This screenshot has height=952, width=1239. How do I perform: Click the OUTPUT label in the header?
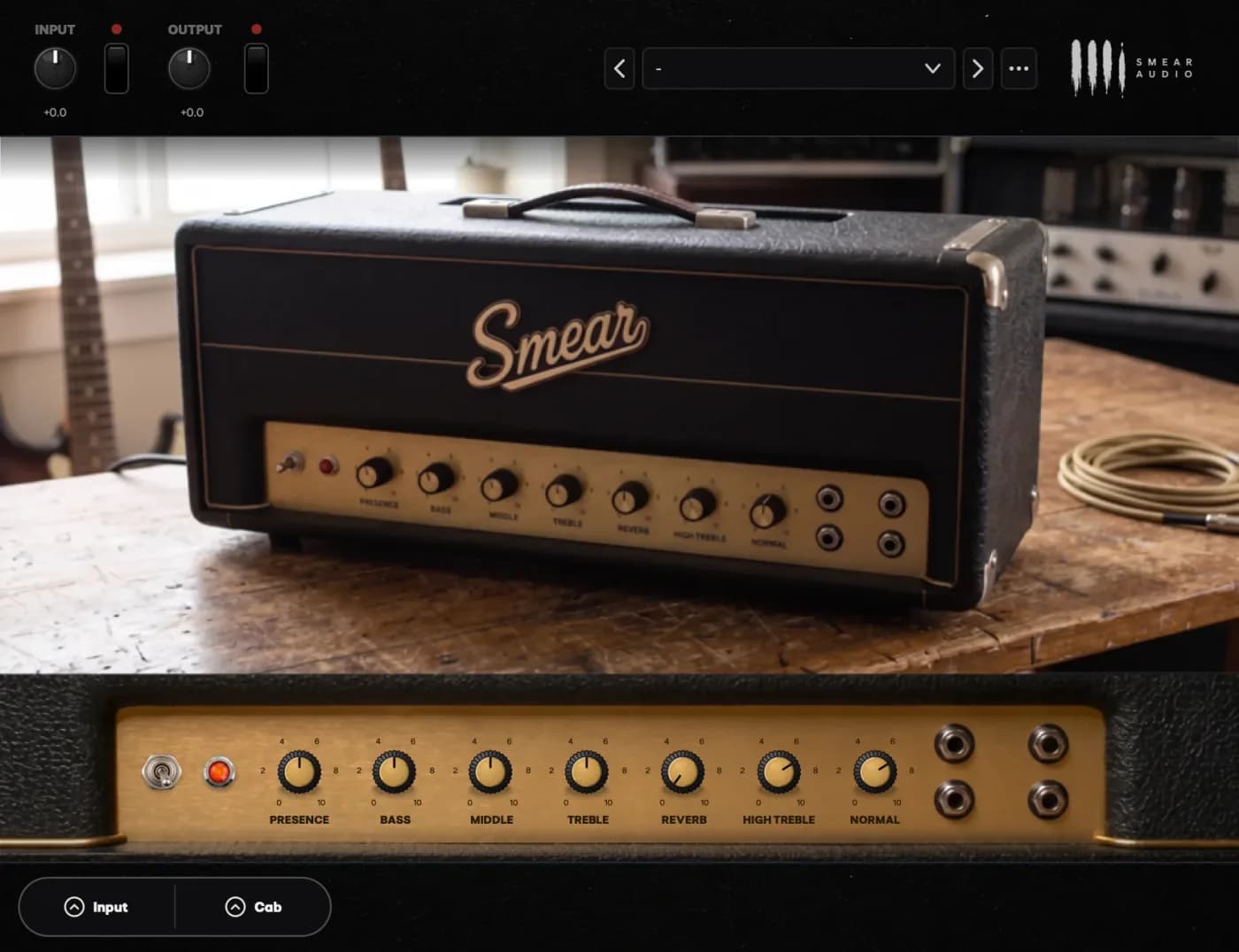195,29
